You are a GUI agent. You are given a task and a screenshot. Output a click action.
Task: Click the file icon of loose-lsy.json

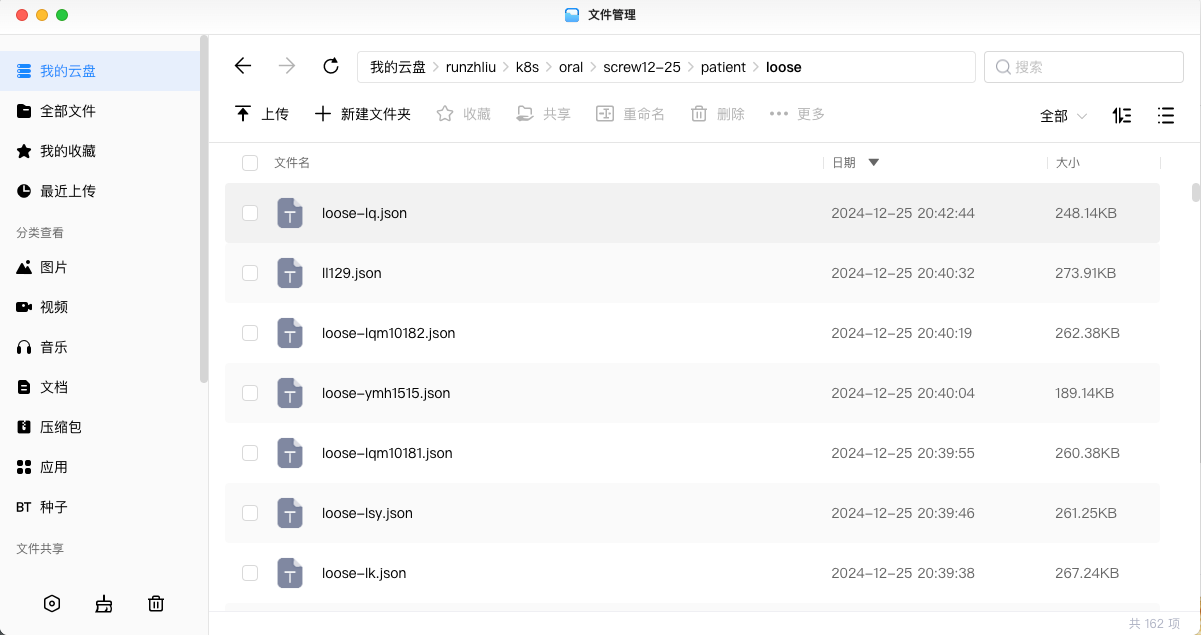tap(290, 513)
